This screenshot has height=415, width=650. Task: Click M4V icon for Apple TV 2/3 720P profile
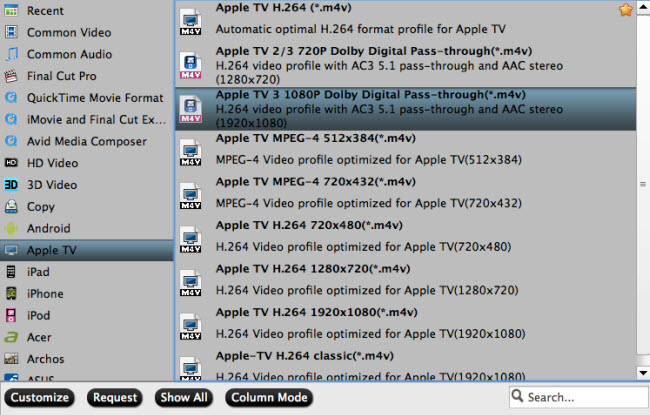190,65
